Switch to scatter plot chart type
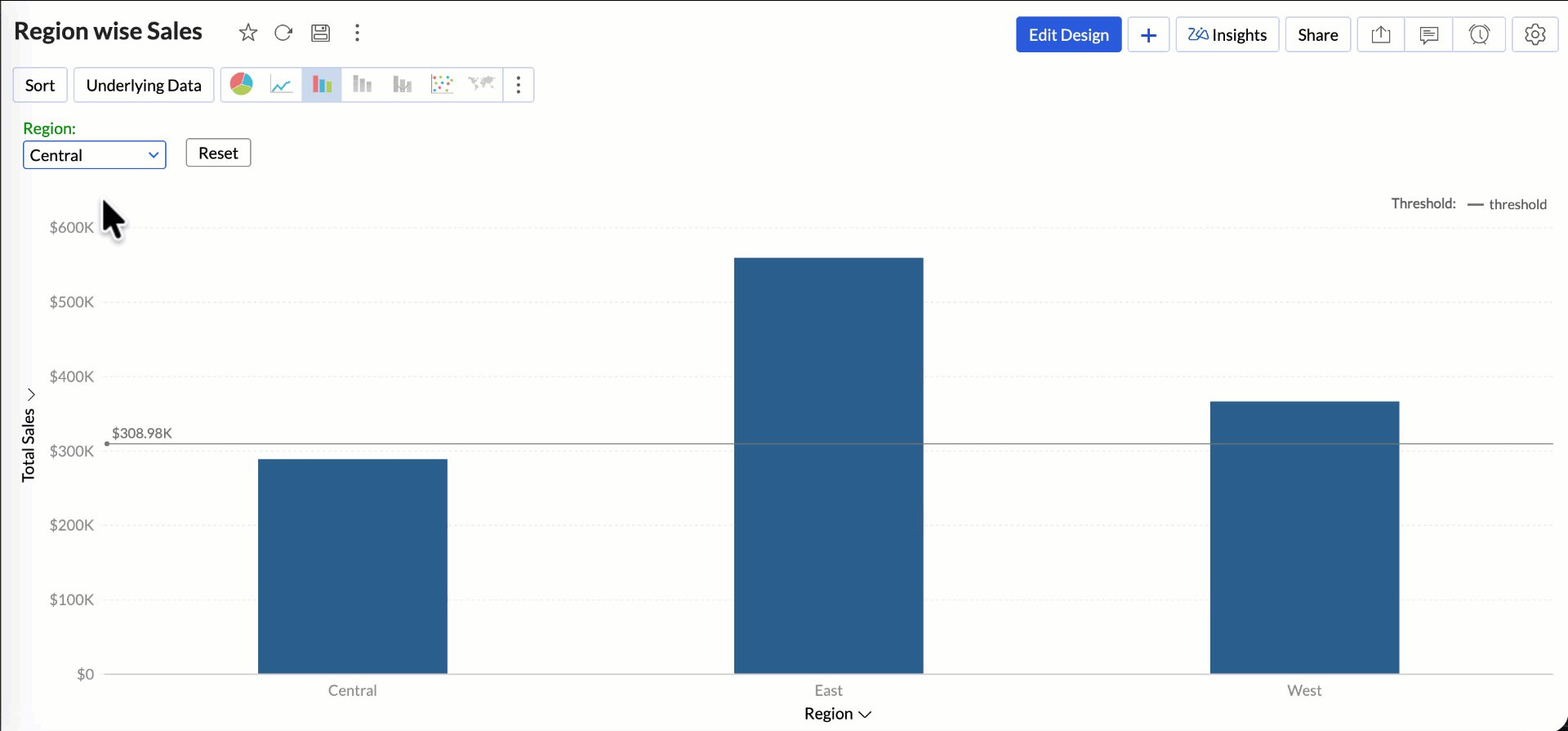Screen dimensions: 1568x731 click(442, 84)
